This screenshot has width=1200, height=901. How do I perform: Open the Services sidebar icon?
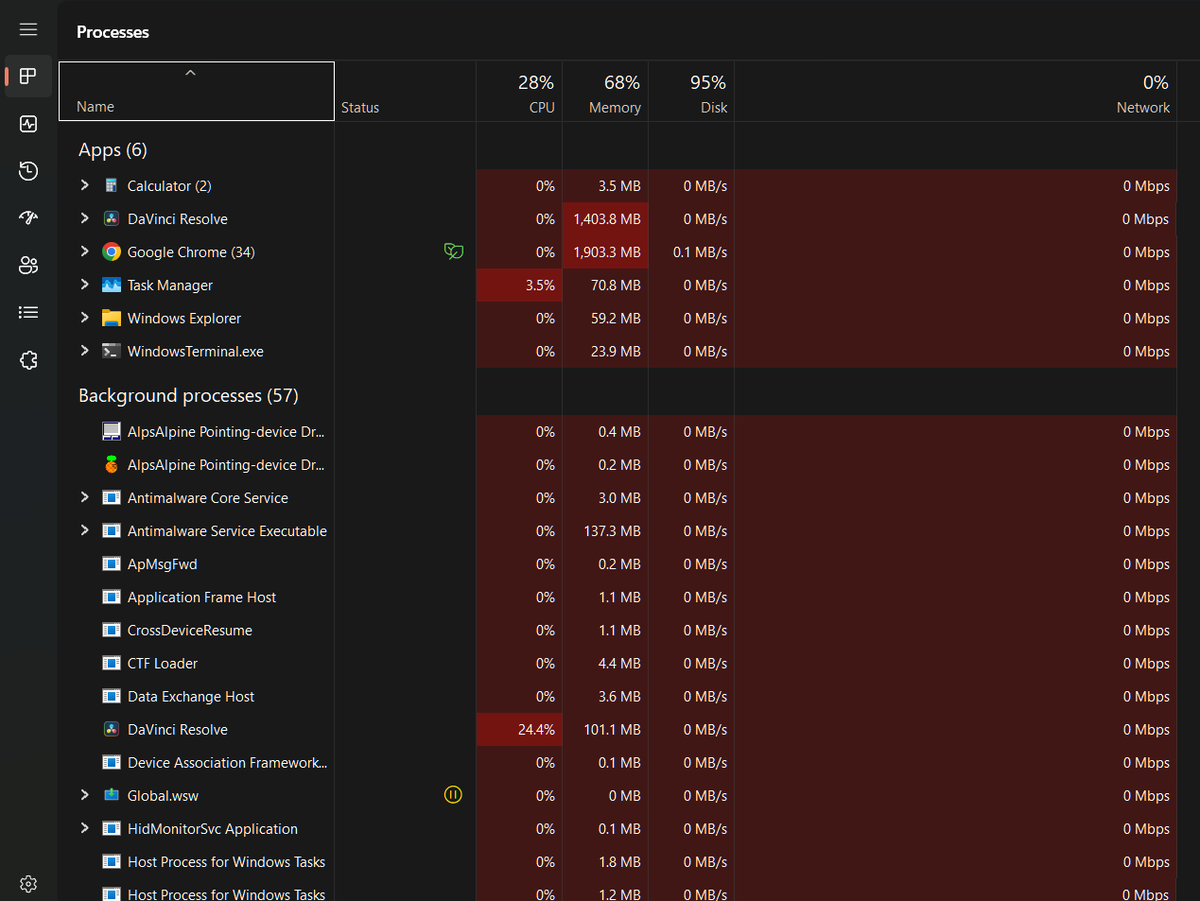click(28, 360)
